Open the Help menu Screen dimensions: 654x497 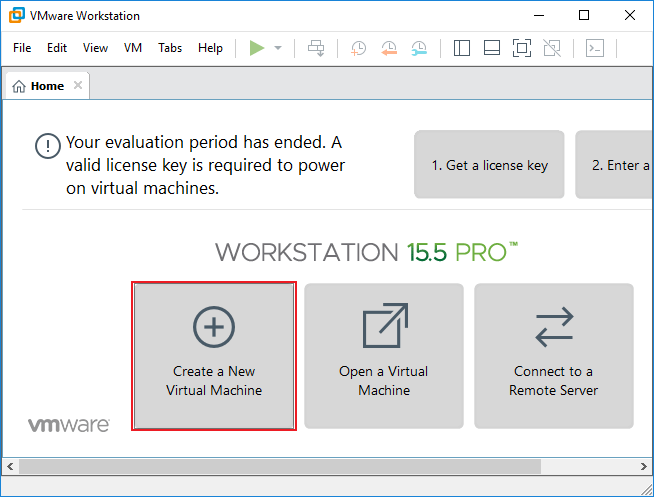point(210,48)
